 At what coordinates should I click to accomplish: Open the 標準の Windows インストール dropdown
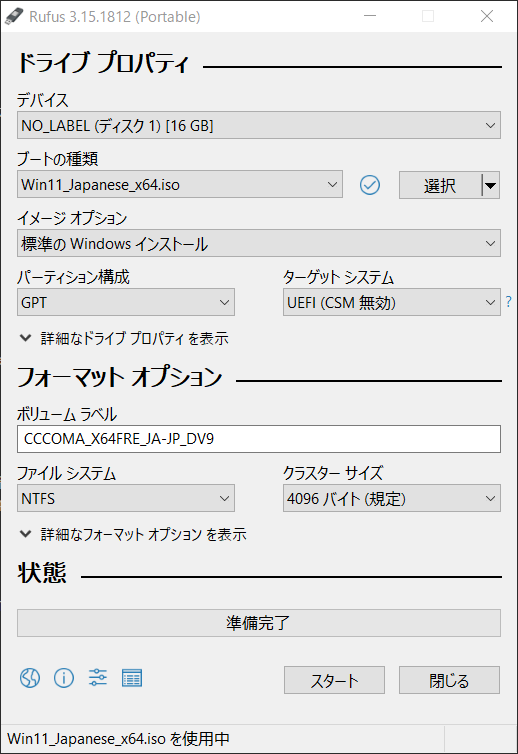259,243
